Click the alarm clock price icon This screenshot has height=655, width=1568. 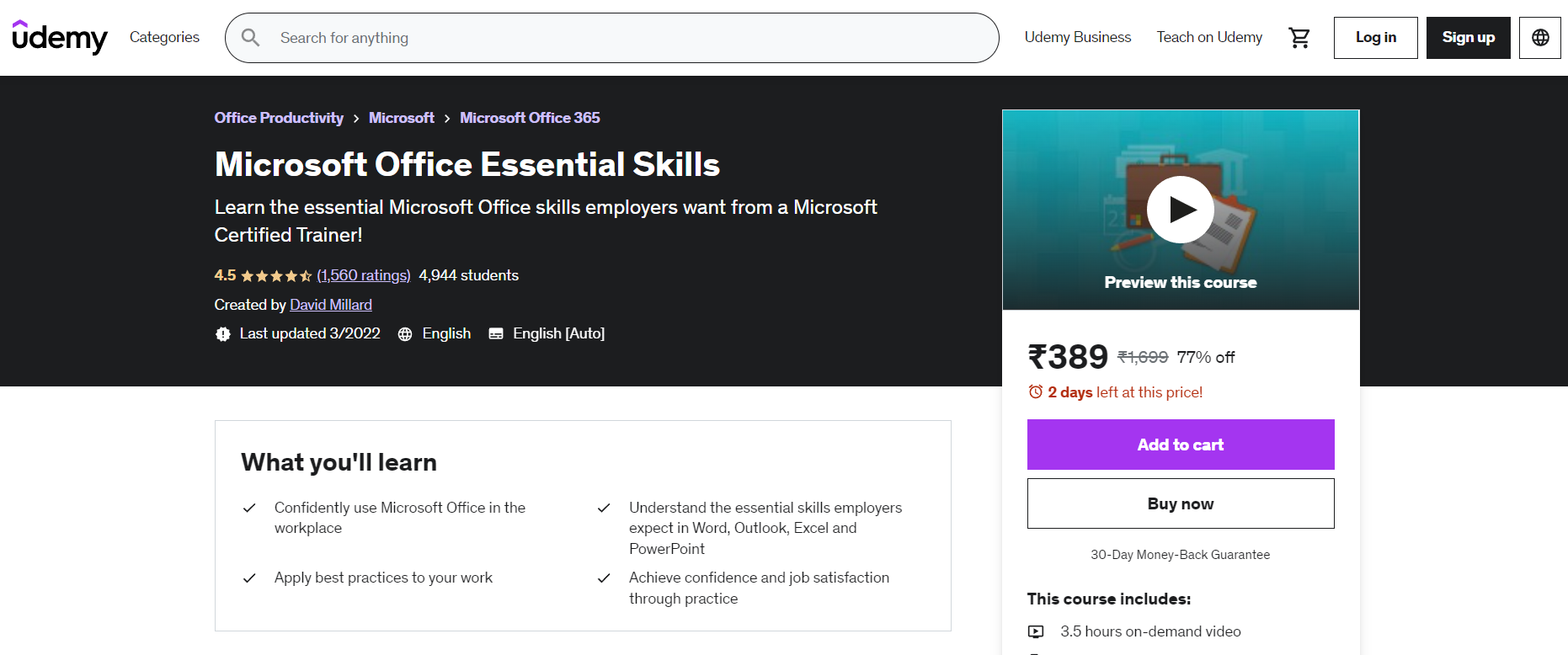[1036, 392]
